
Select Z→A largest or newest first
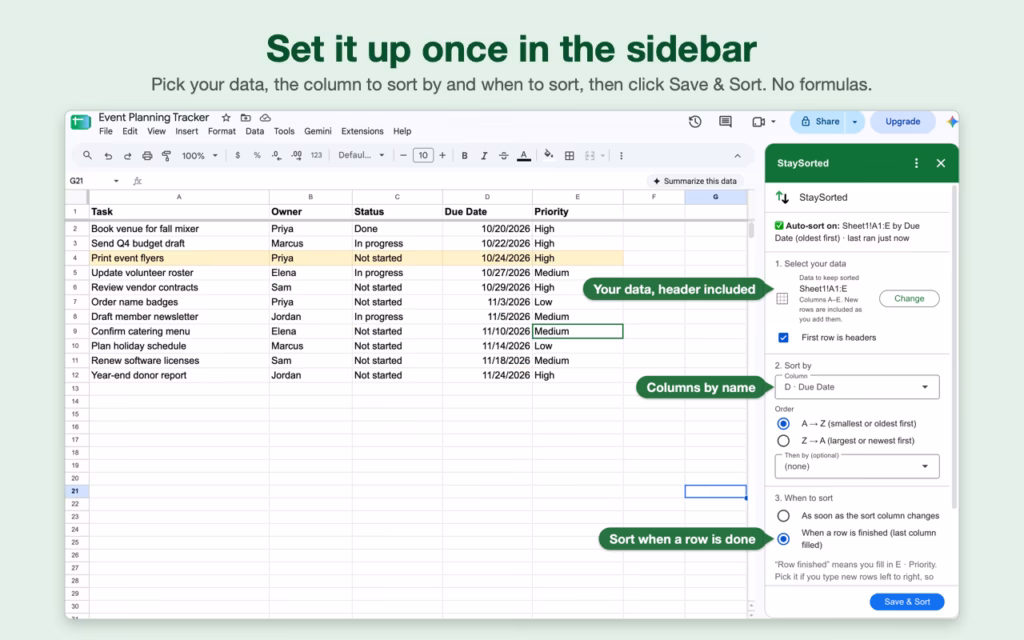click(x=783, y=441)
